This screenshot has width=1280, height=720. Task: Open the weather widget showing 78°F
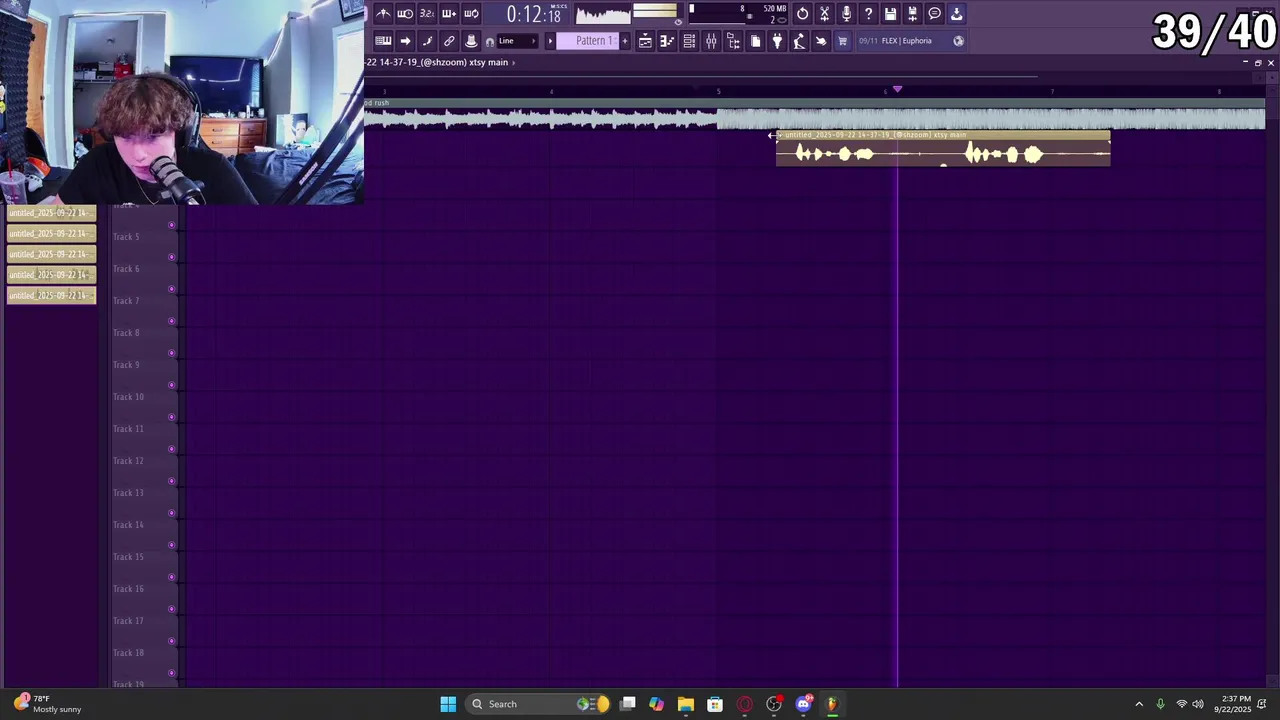point(48,704)
